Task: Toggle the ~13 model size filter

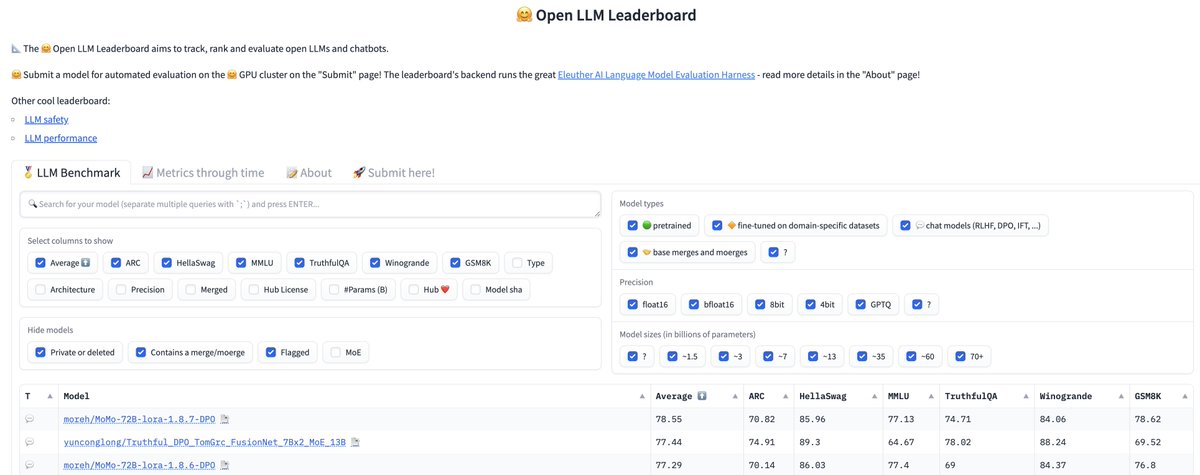Action: (815, 356)
